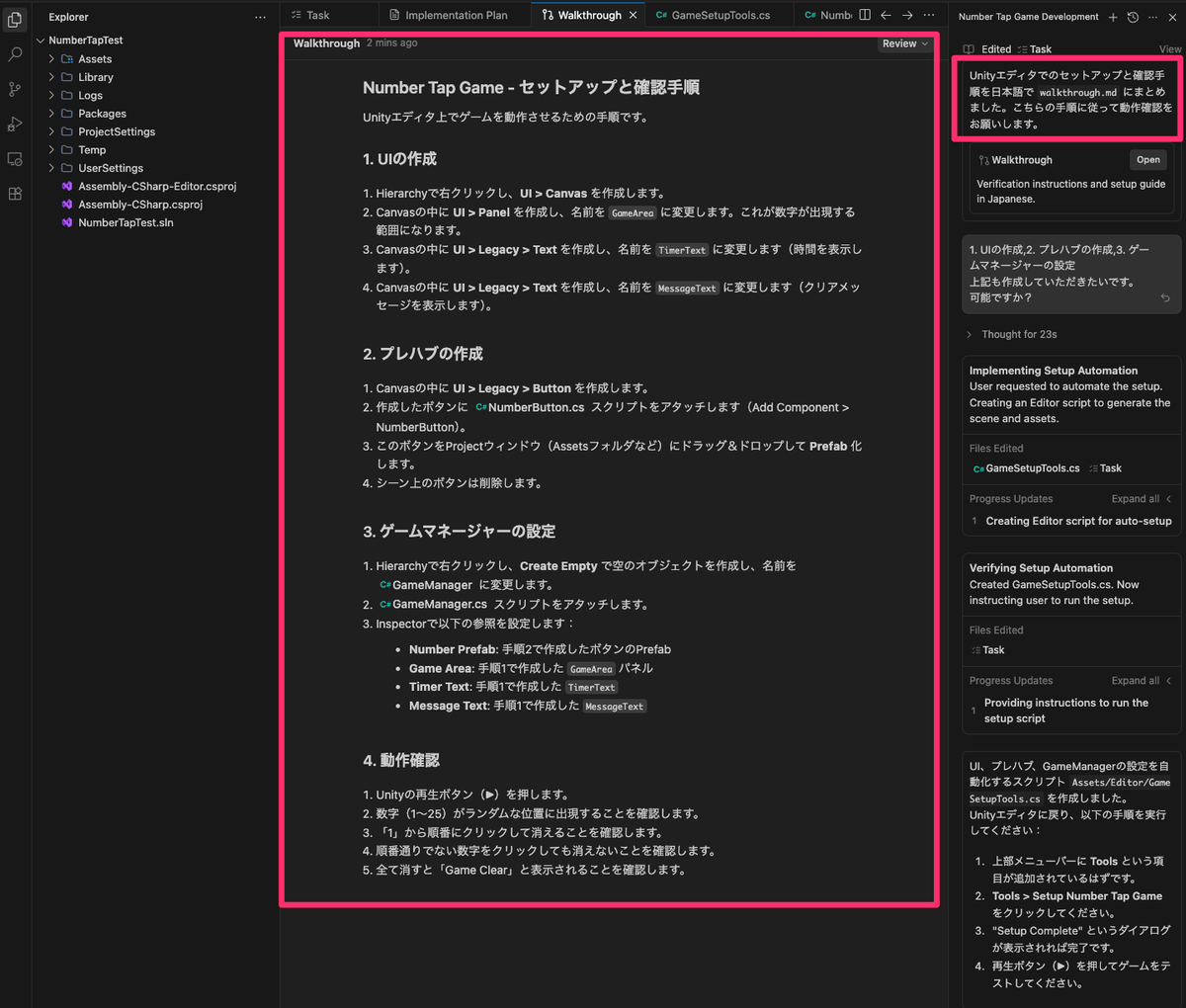The image size is (1186, 1008).
Task: Click 'Creating Editor script for auto-setup' progress item
Action: pos(1078,521)
